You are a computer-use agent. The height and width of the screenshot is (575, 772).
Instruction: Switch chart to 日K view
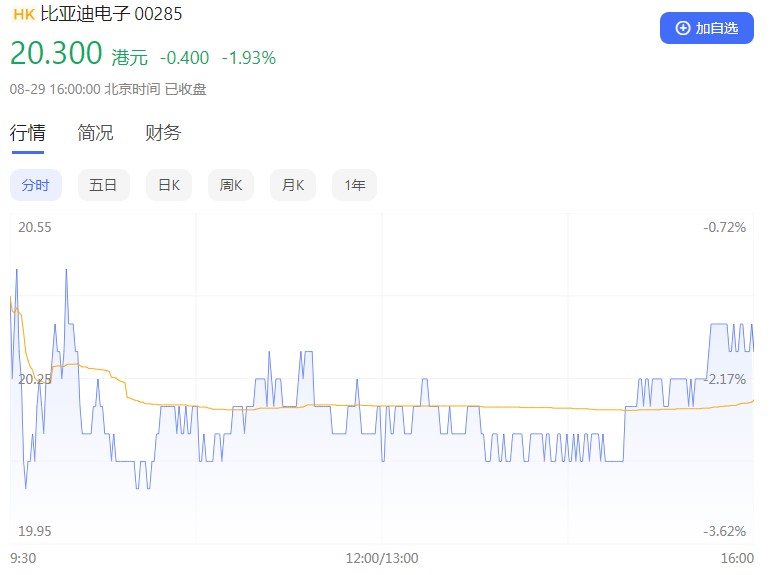[169, 185]
